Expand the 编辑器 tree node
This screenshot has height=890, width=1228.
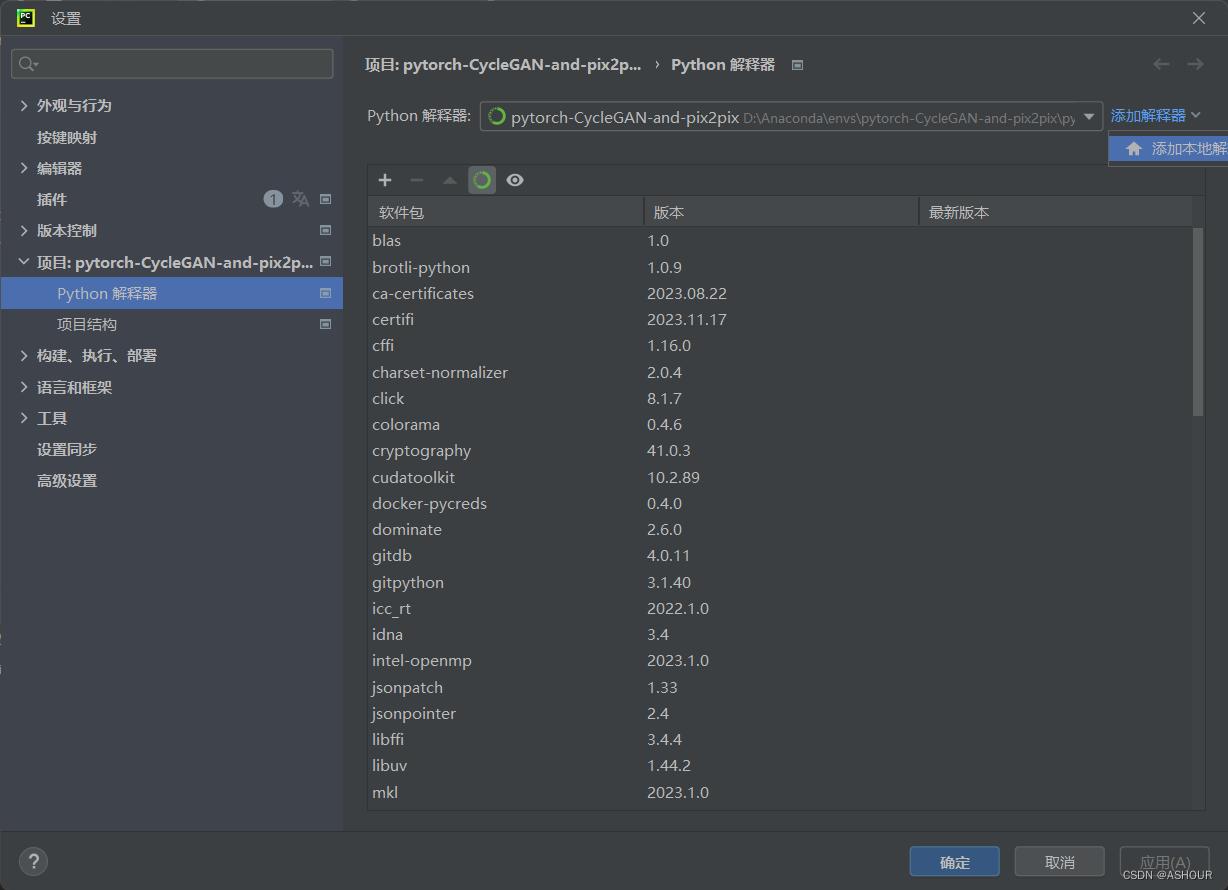tap(24, 168)
